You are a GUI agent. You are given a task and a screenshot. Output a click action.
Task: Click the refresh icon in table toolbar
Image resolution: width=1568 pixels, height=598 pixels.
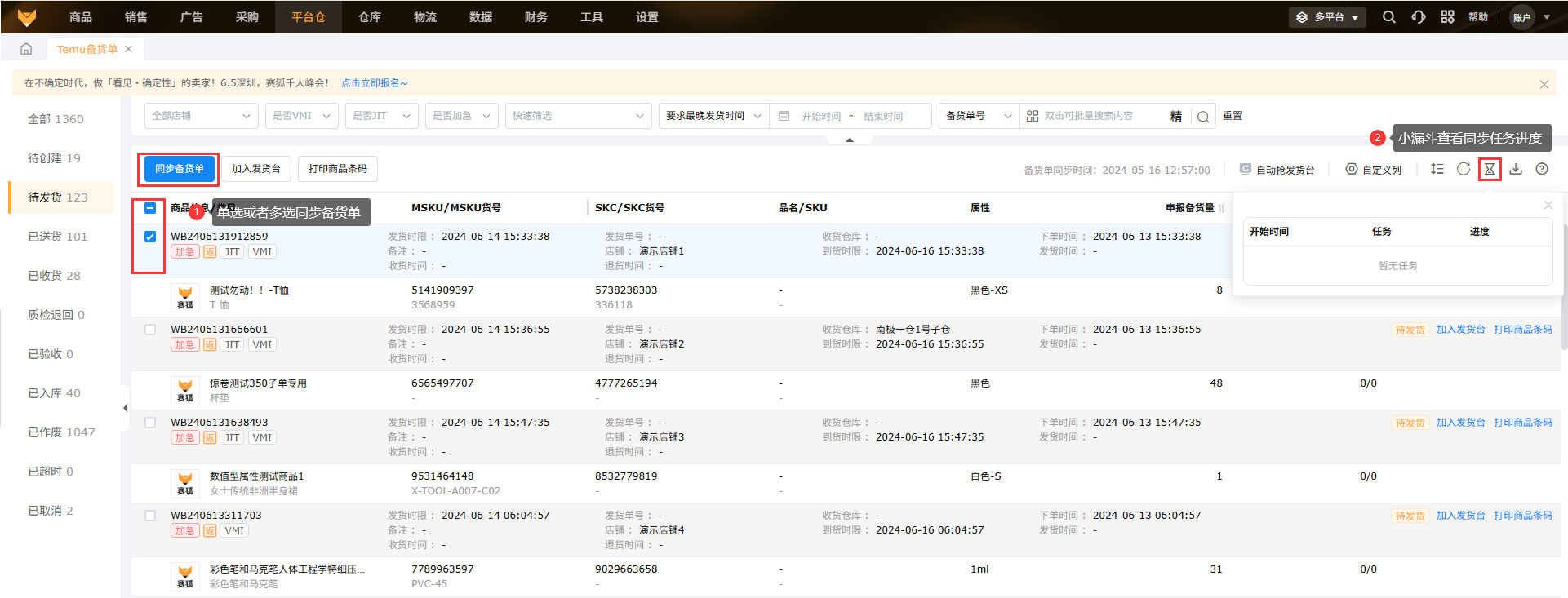[x=1464, y=169]
